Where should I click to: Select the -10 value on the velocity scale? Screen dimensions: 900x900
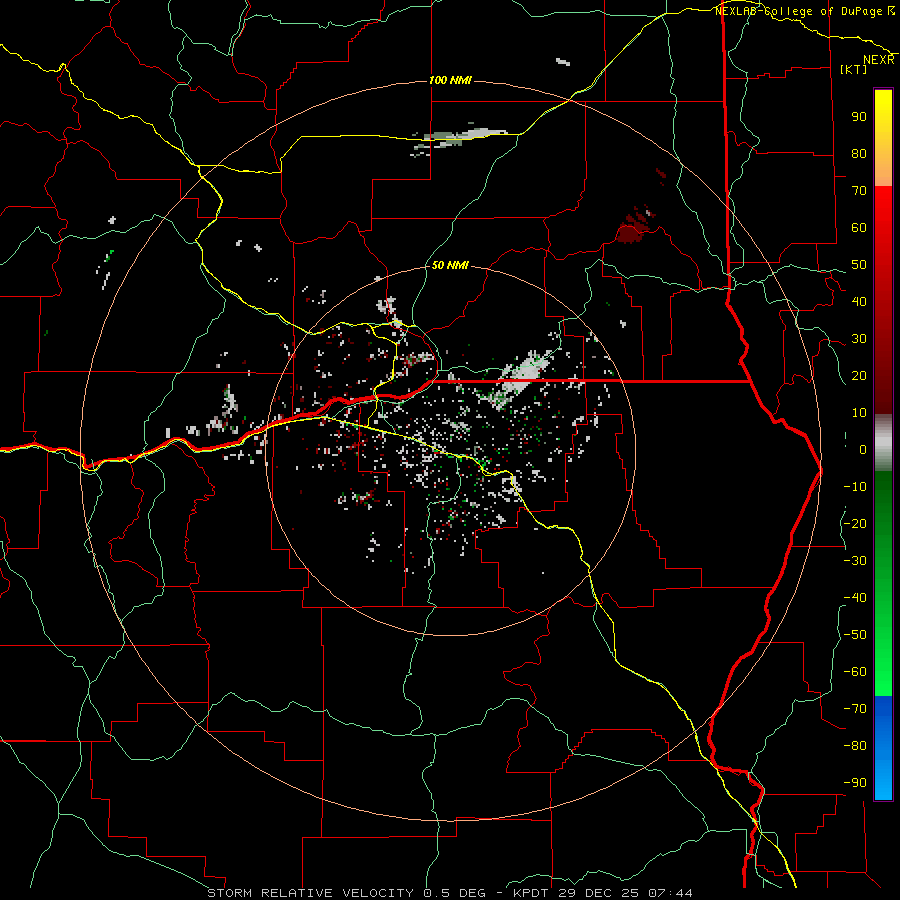coord(855,487)
